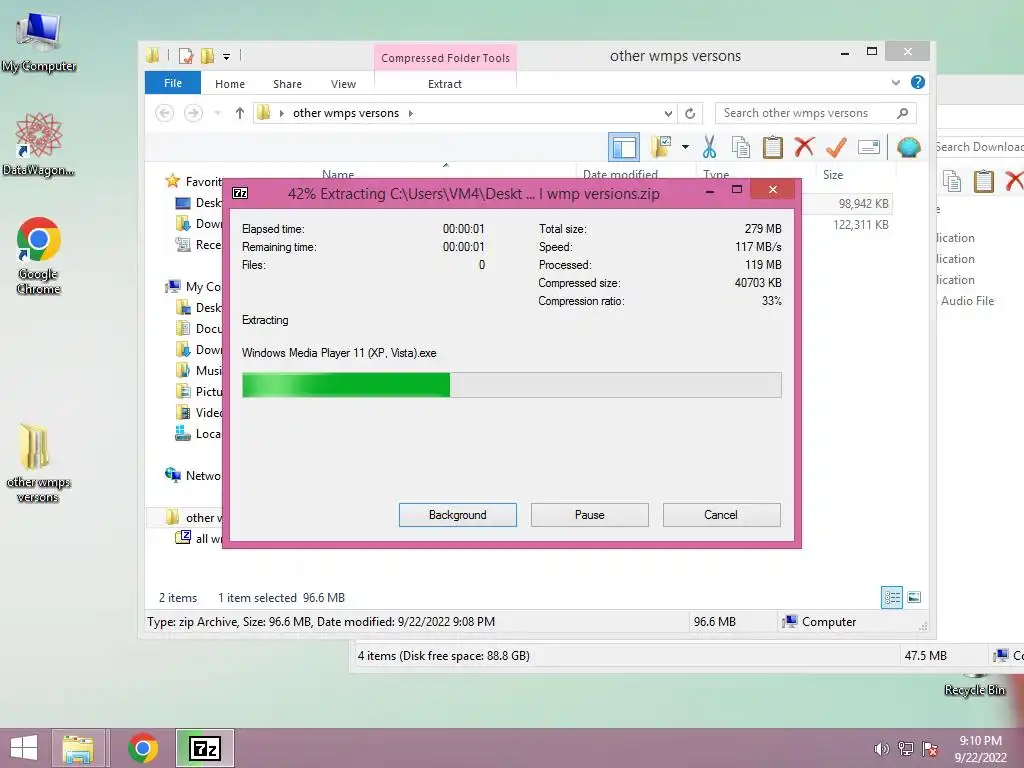Go back in Explorer navigation

point(165,113)
